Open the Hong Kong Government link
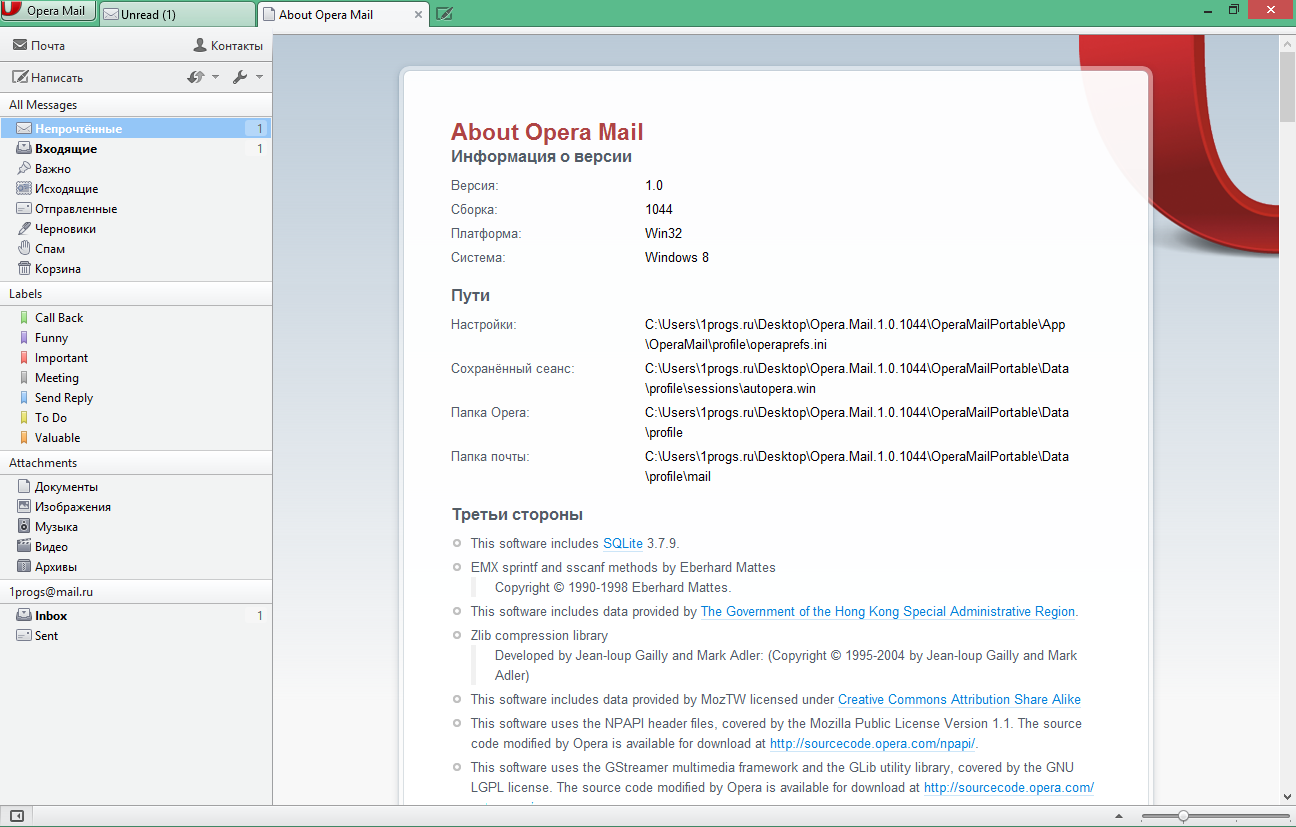The width and height of the screenshot is (1296, 827). [888, 612]
